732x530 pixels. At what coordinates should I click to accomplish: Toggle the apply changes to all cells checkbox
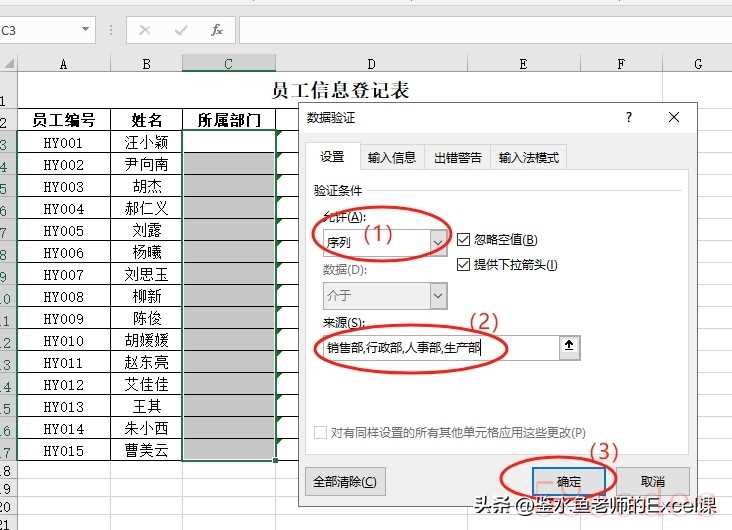click(x=320, y=432)
